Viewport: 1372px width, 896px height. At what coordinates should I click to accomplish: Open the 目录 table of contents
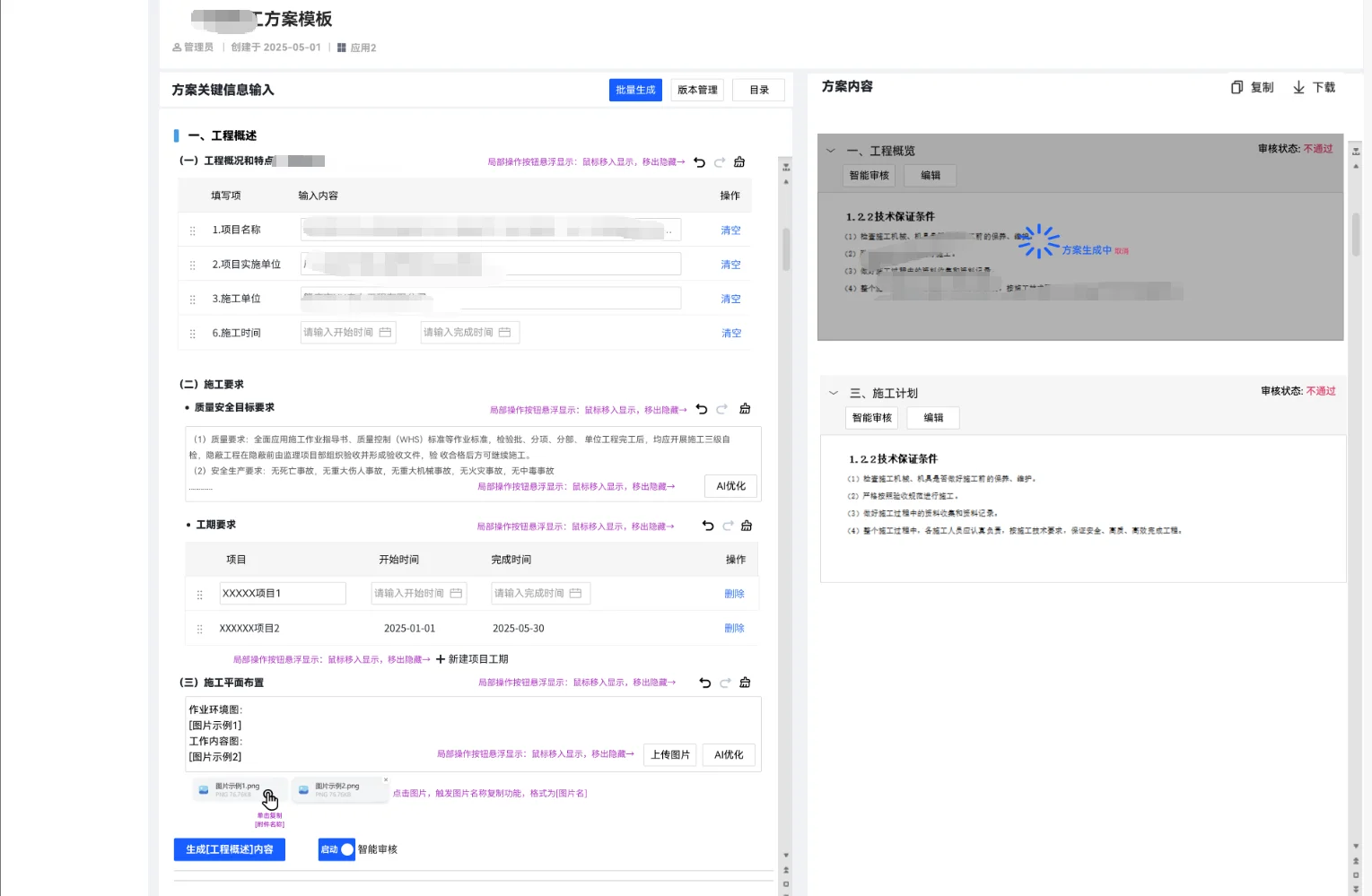758,90
